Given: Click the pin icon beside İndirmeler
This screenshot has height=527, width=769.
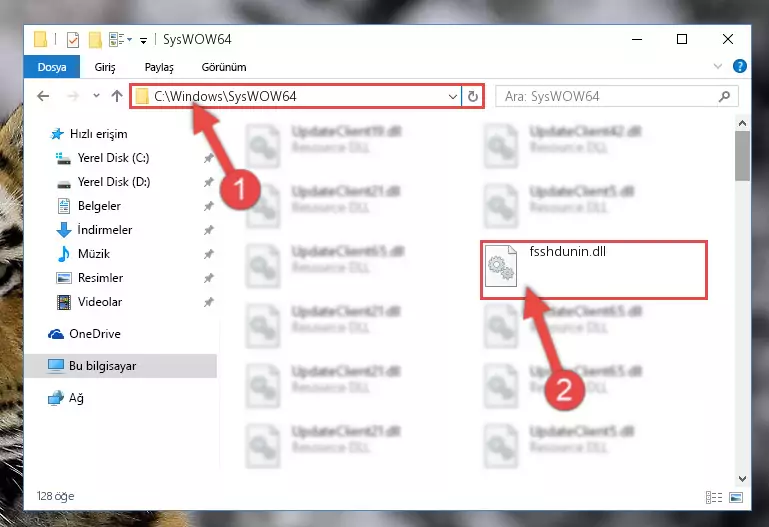Looking at the screenshot, I should (x=208, y=230).
